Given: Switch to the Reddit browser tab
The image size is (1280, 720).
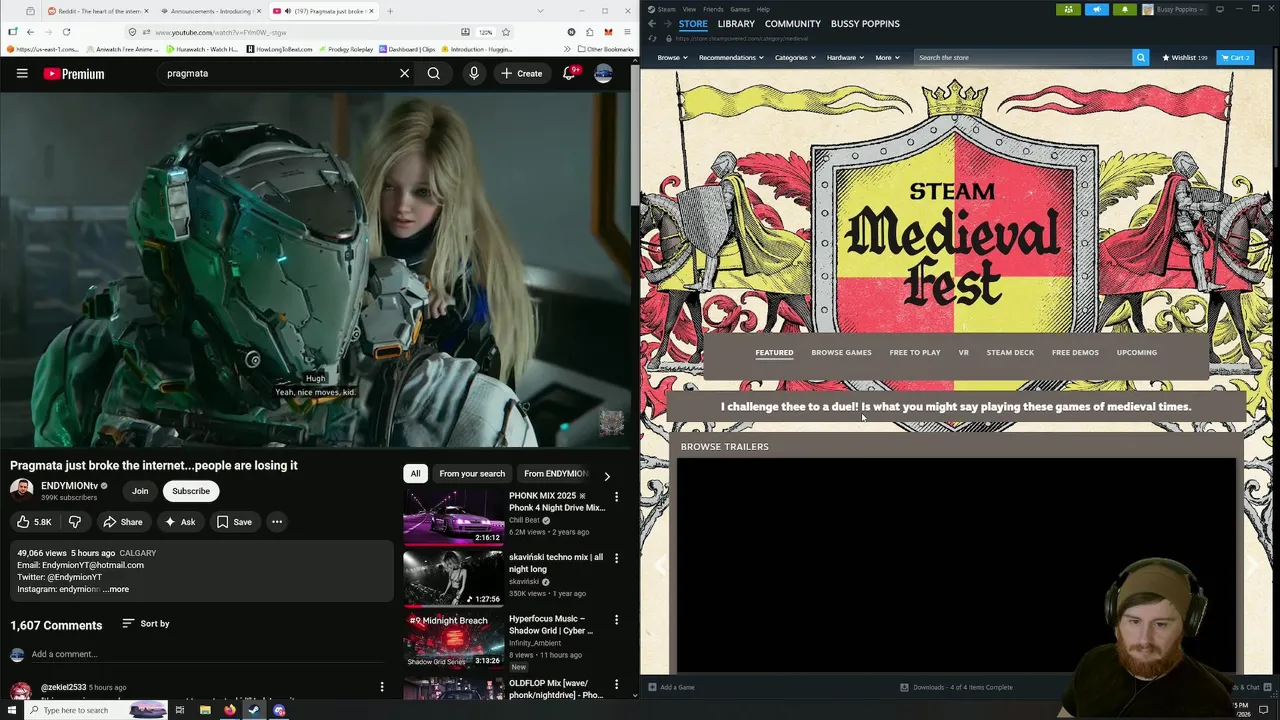Looking at the screenshot, I should coord(97,11).
